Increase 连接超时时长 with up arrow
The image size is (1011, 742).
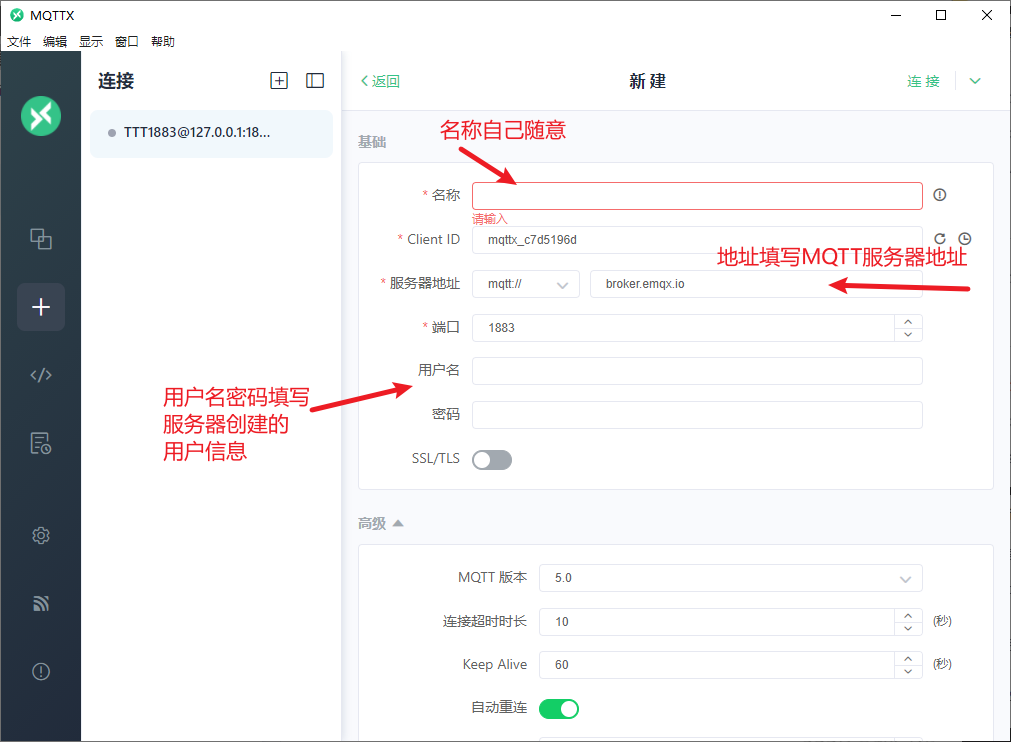[x=908, y=615]
